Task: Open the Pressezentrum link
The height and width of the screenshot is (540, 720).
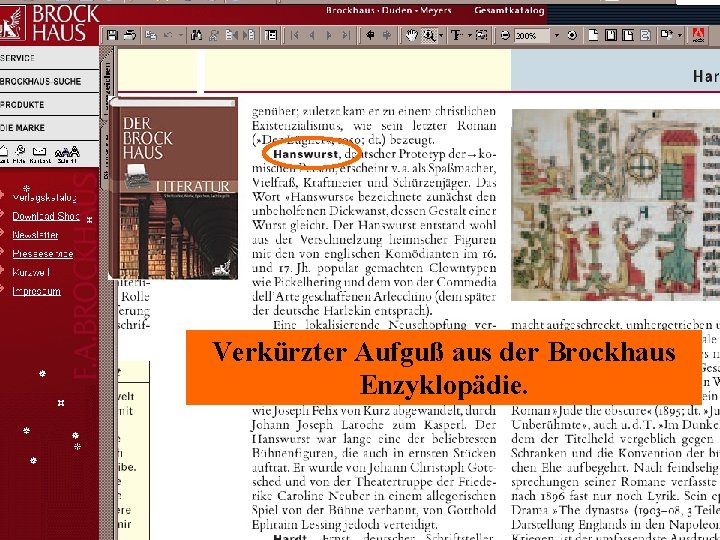Action: [43, 253]
